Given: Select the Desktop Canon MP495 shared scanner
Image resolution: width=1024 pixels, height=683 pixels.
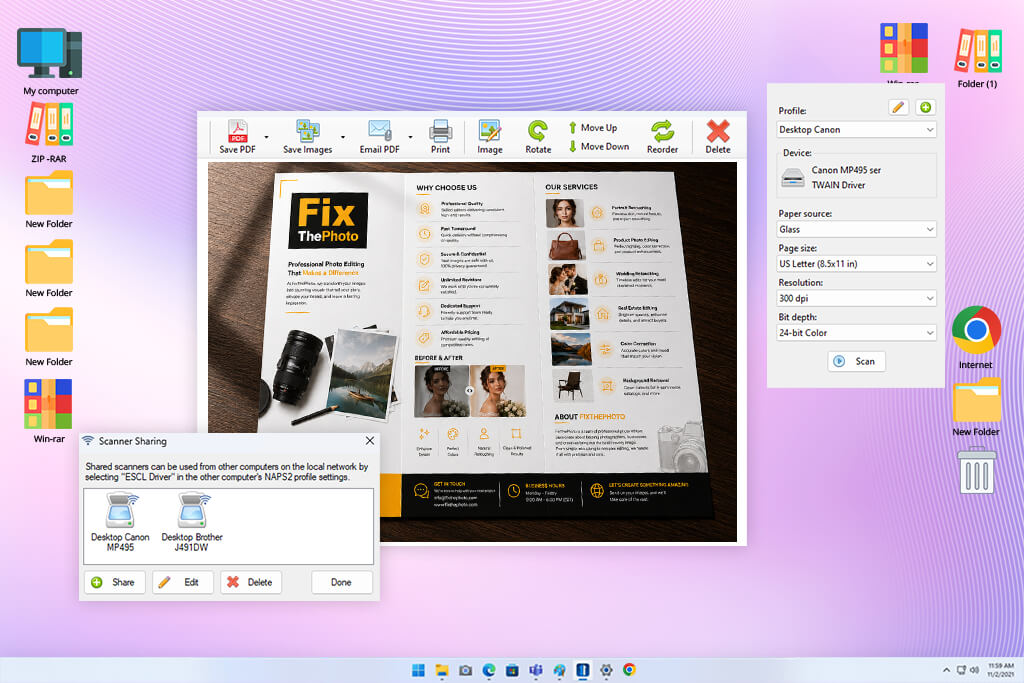Looking at the screenshot, I should (120, 522).
